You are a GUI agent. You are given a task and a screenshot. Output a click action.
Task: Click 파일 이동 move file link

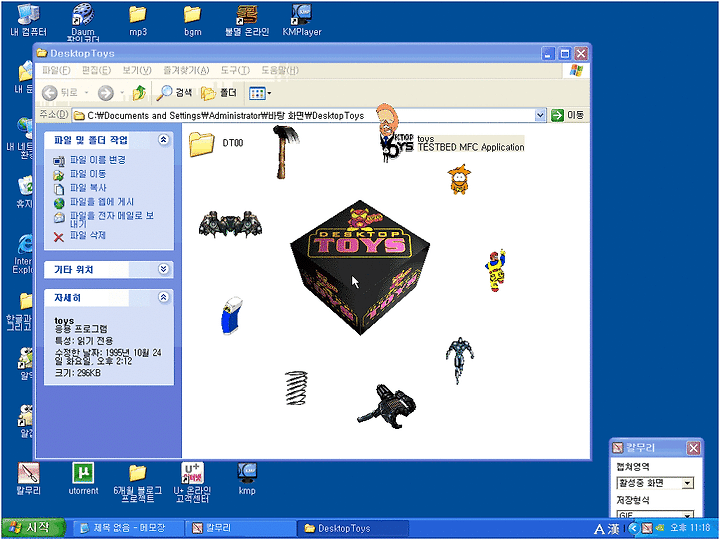pos(88,174)
